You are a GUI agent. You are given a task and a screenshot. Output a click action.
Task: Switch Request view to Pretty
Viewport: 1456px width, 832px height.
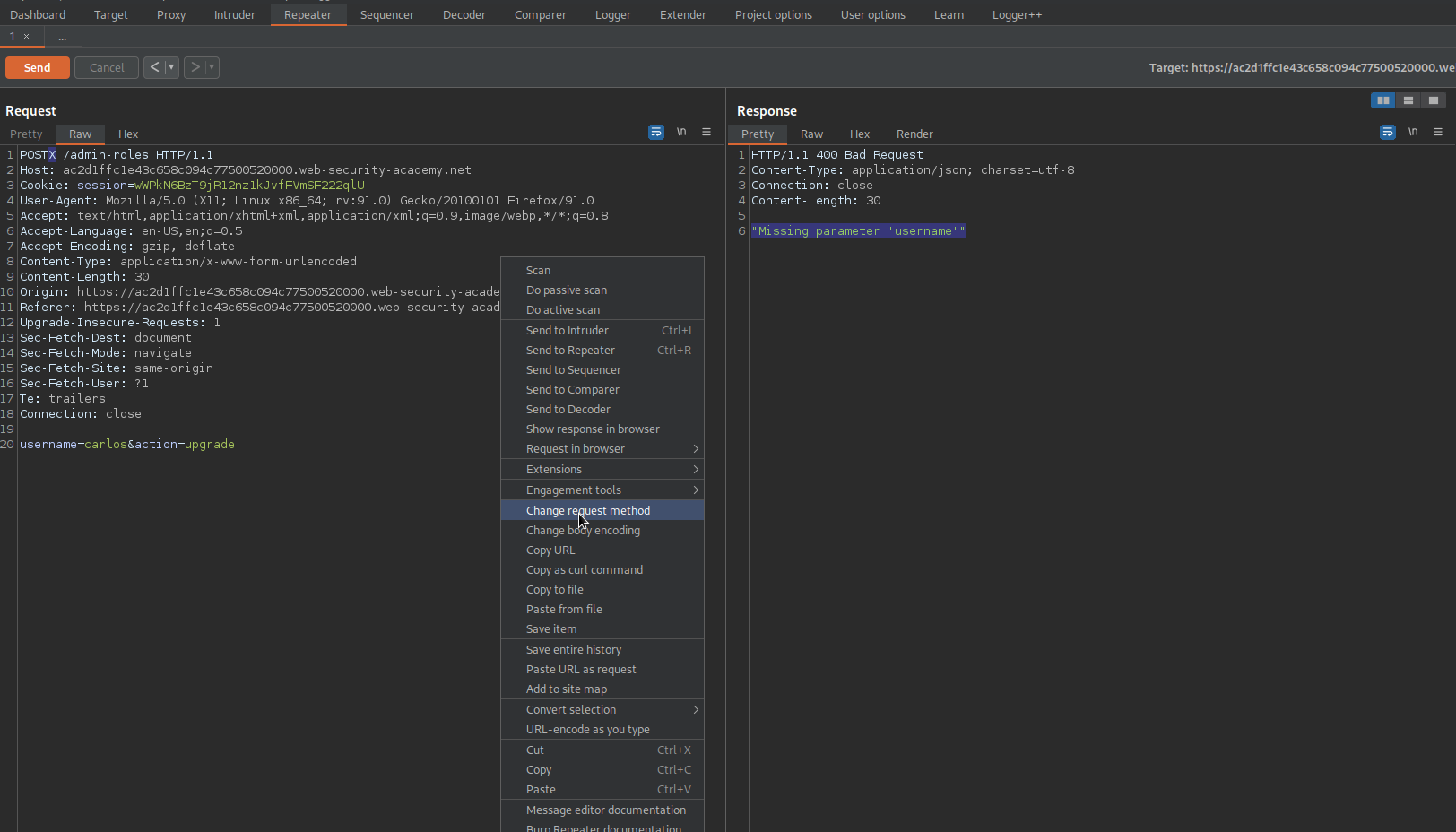26,134
